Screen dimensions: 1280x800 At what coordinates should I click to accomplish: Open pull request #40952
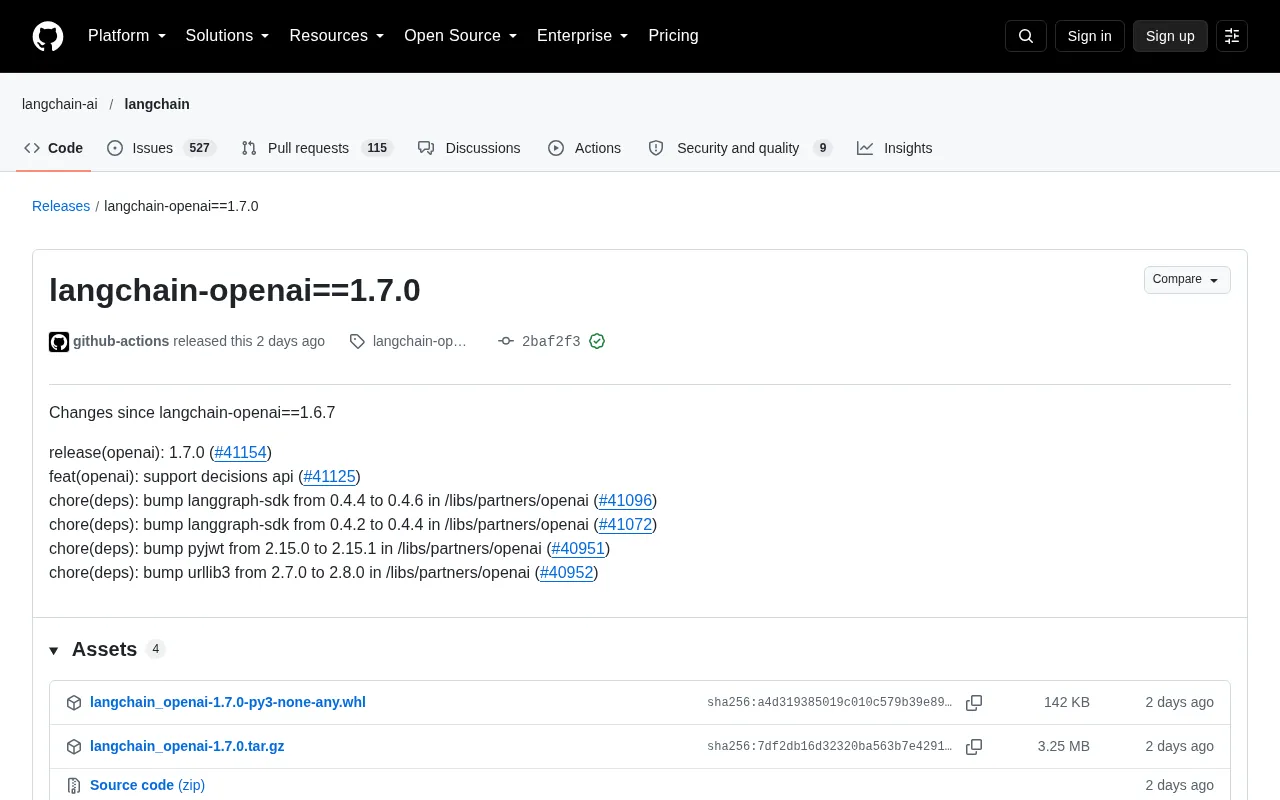[567, 573]
